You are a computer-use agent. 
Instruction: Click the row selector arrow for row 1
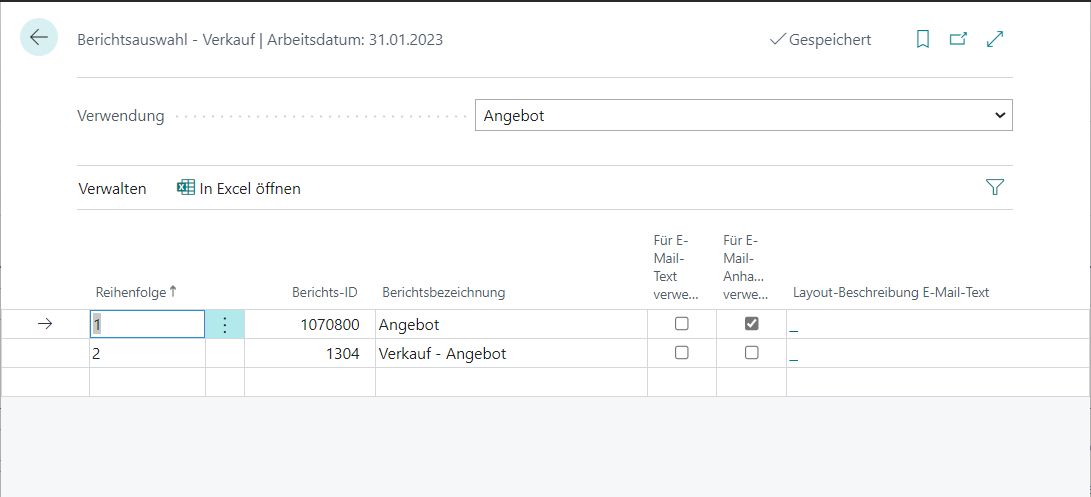(45, 324)
